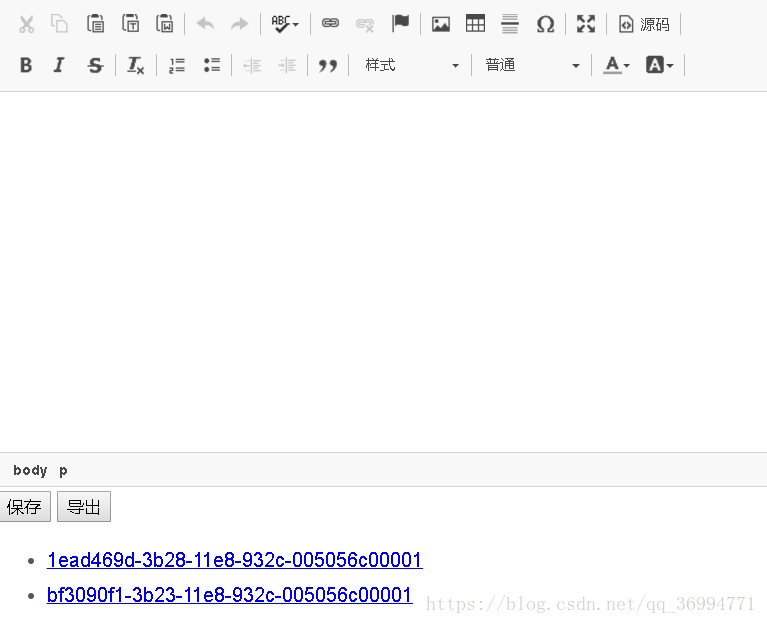This screenshot has width=767, height=624.
Task: Click the 导出 button
Action: click(84, 507)
